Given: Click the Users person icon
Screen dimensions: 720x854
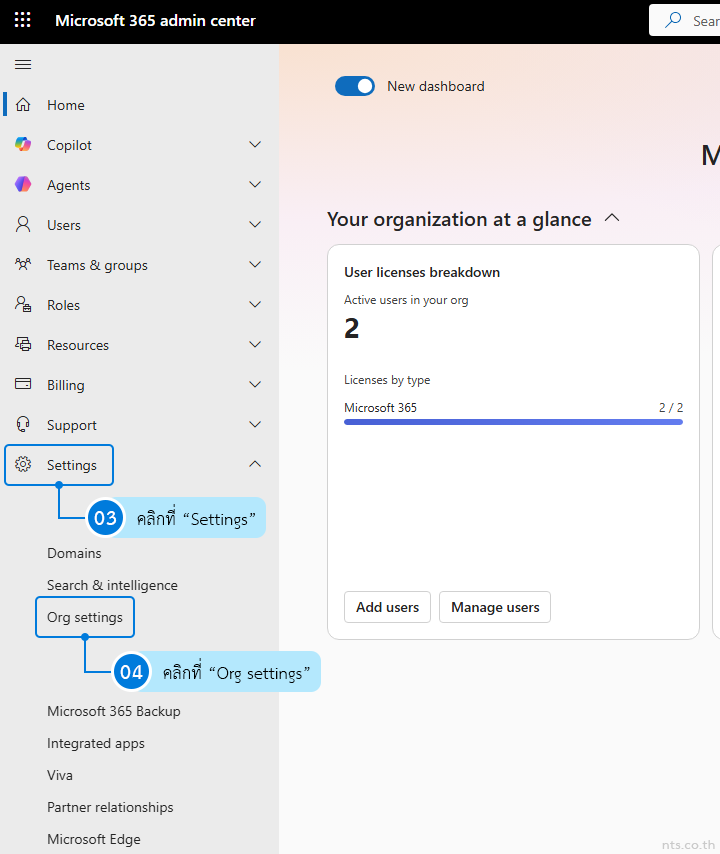Looking at the screenshot, I should coord(23,224).
